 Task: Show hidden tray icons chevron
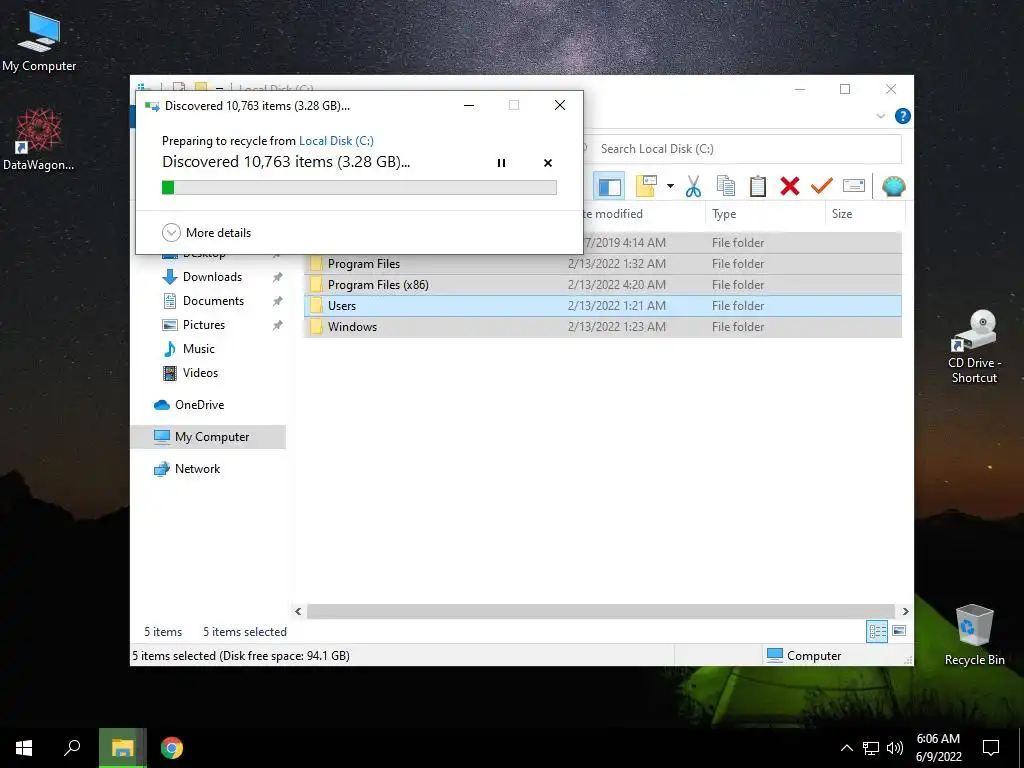[846, 748]
